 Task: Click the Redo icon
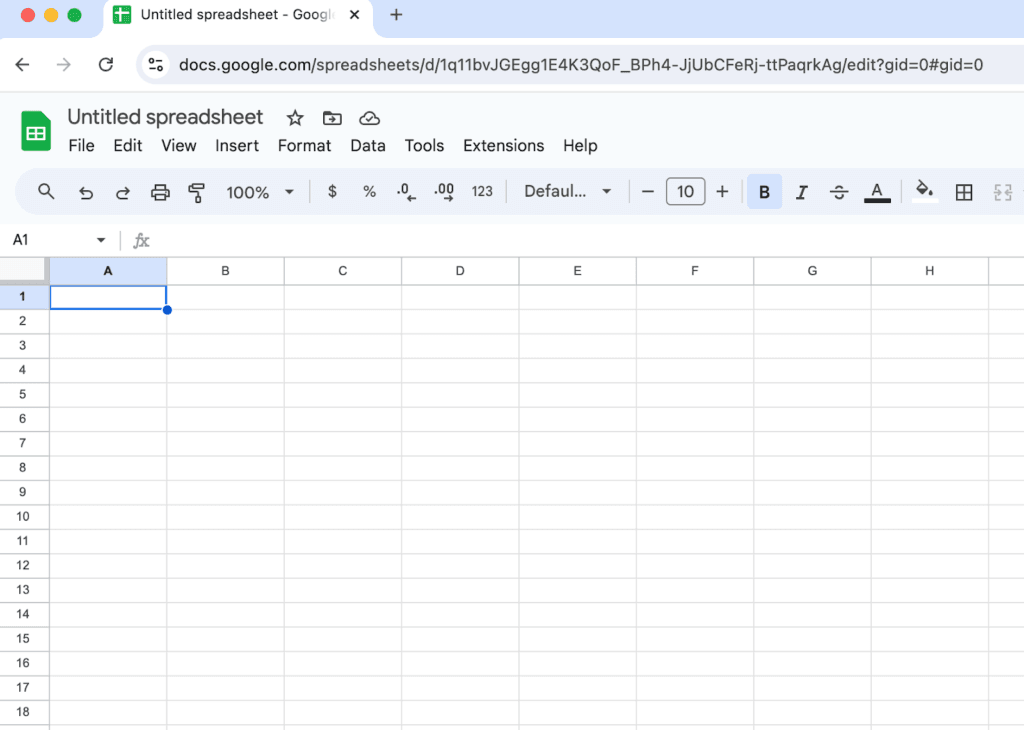point(122,191)
